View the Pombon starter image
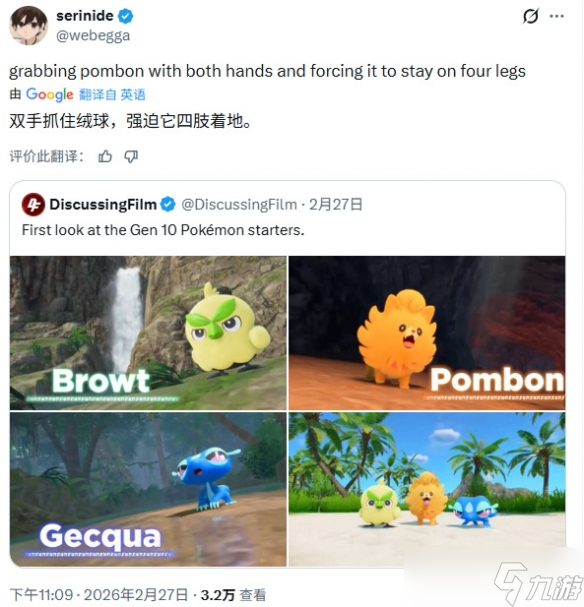 (x=427, y=333)
